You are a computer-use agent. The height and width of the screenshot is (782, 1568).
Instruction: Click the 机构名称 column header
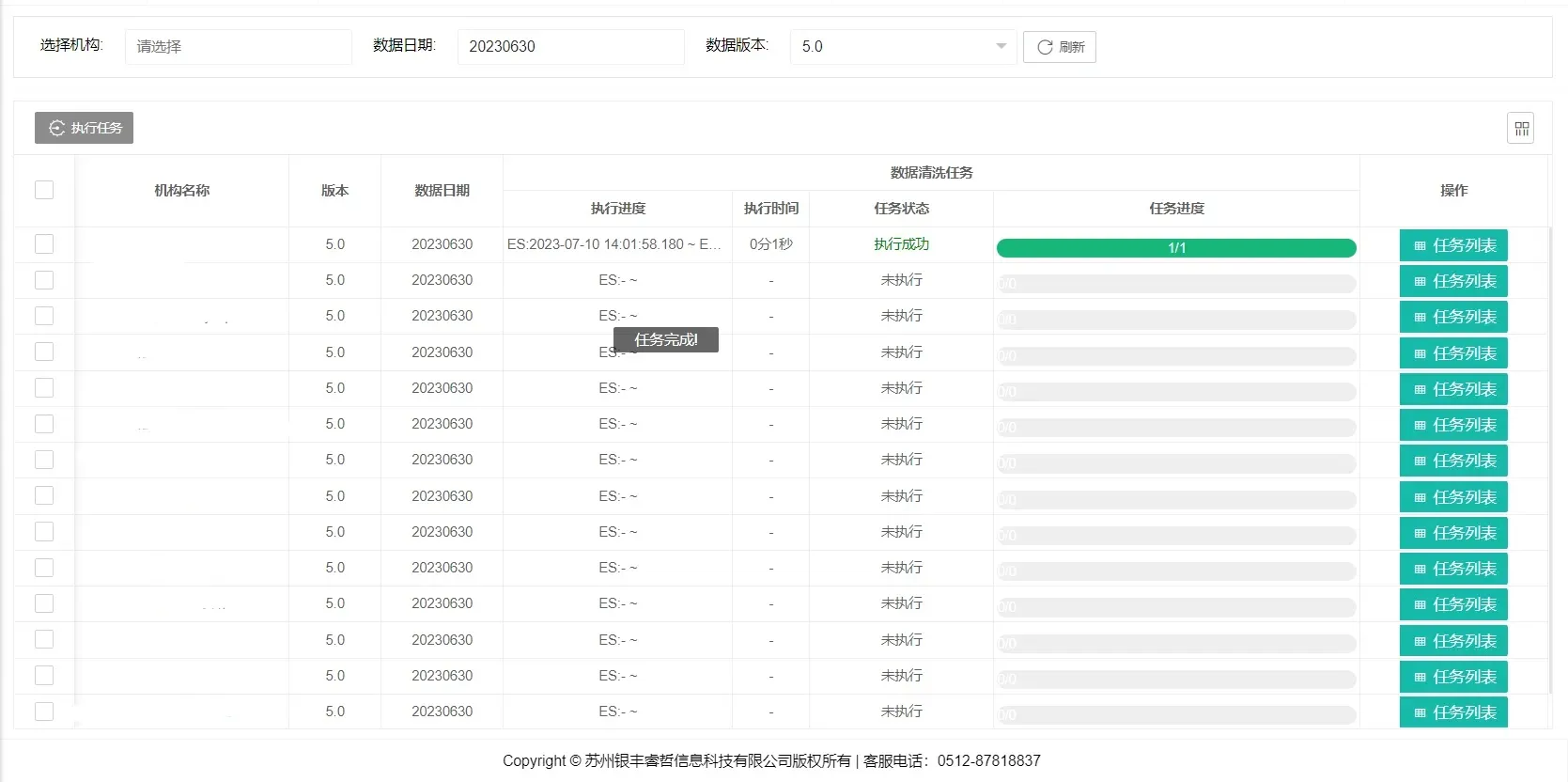click(181, 191)
